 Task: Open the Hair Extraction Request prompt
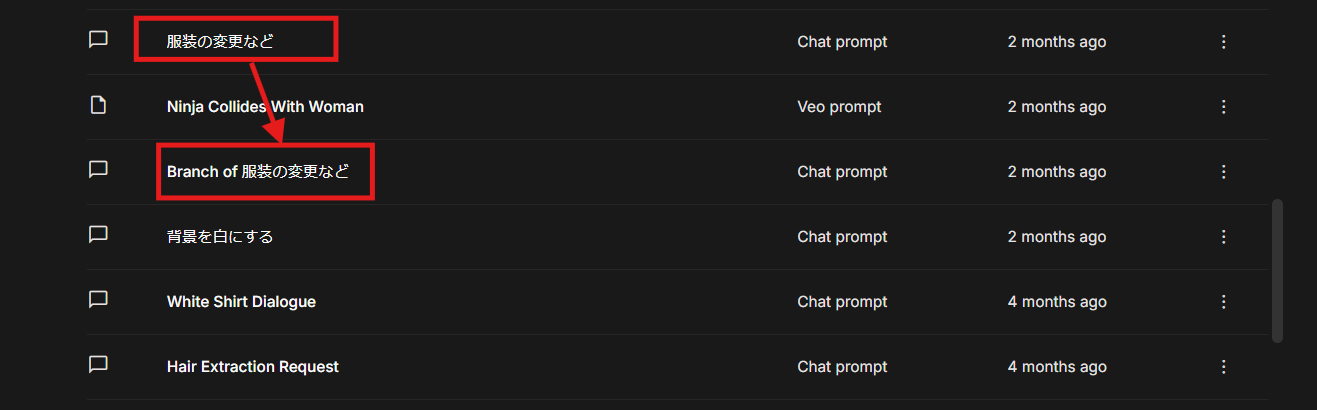pos(252,367)
